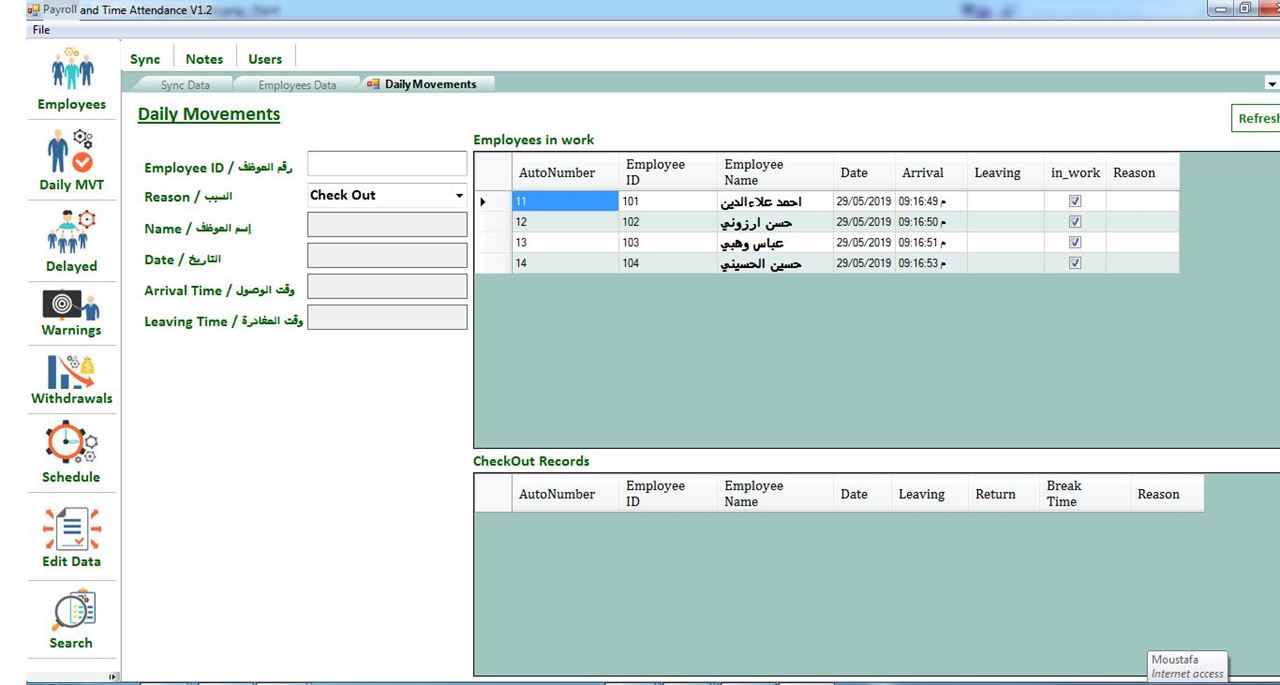Click arrival time 09:16:49 cell
1280x685 pixels.
[930, 201]
